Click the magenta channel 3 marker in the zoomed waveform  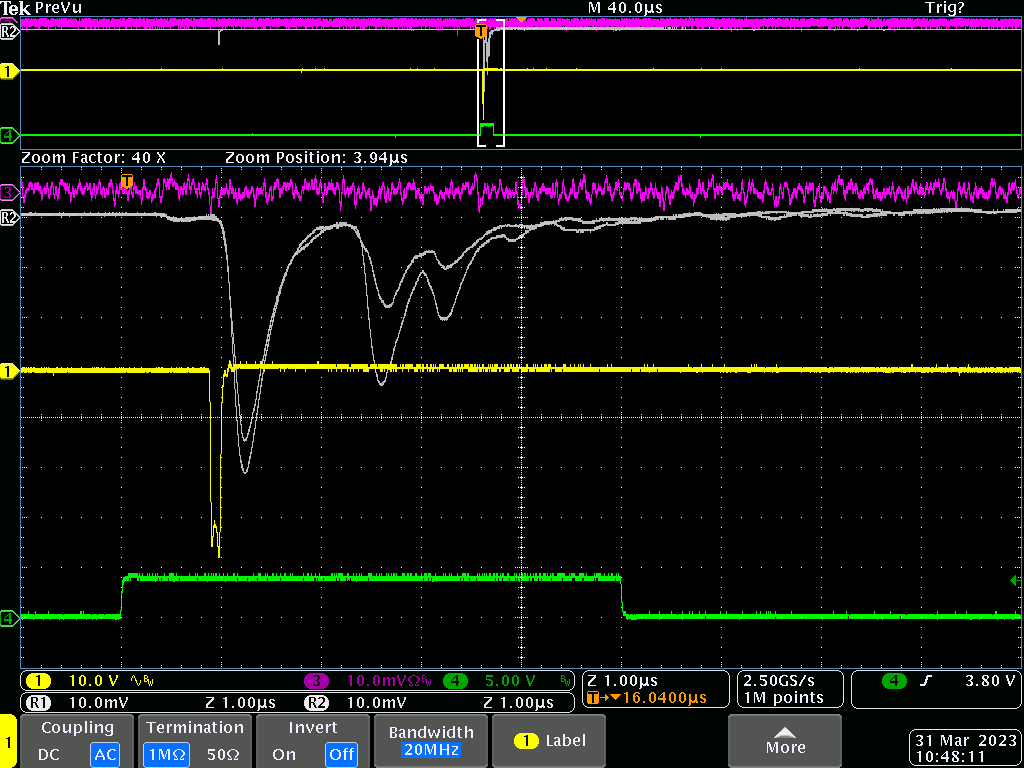(x=9, y=191)
